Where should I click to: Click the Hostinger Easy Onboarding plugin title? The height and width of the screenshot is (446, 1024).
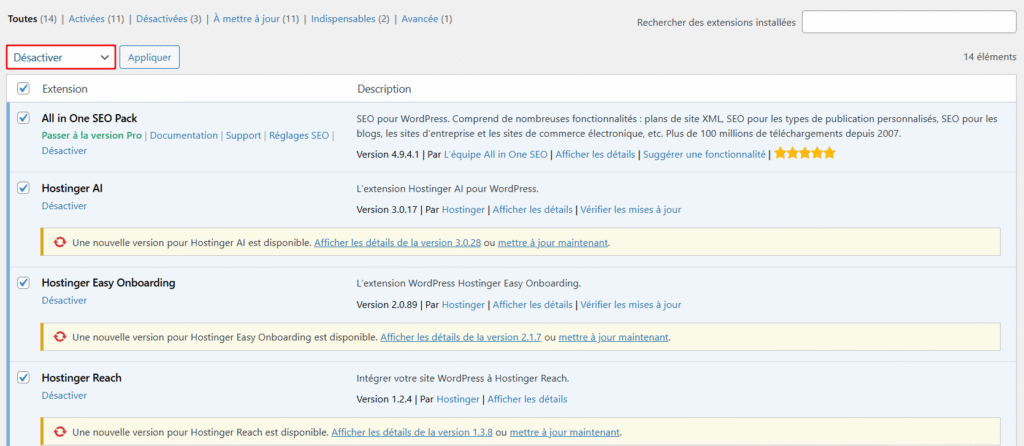[x=108, y=283]
